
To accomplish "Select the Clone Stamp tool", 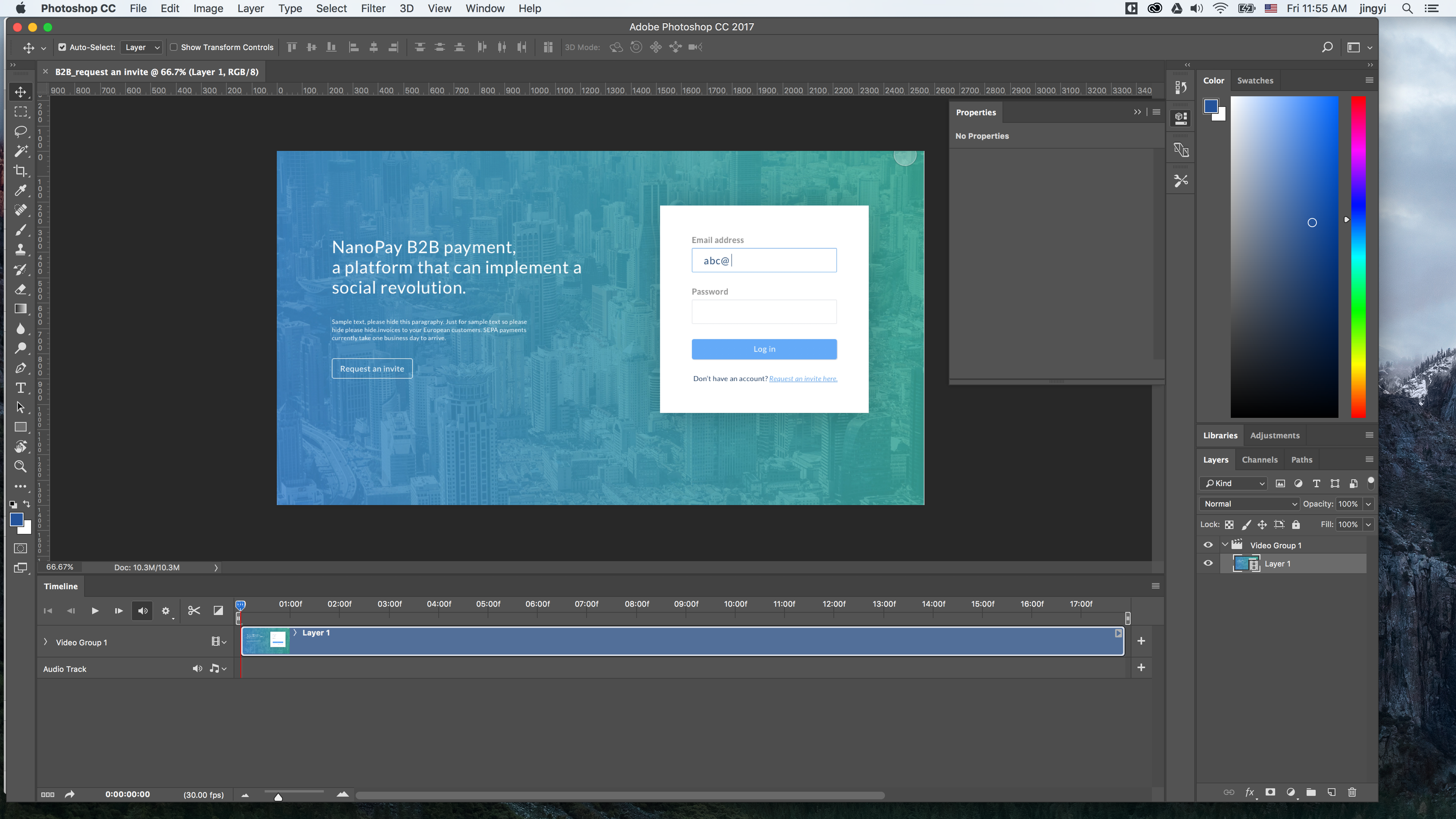I will (x=21, y=249).
